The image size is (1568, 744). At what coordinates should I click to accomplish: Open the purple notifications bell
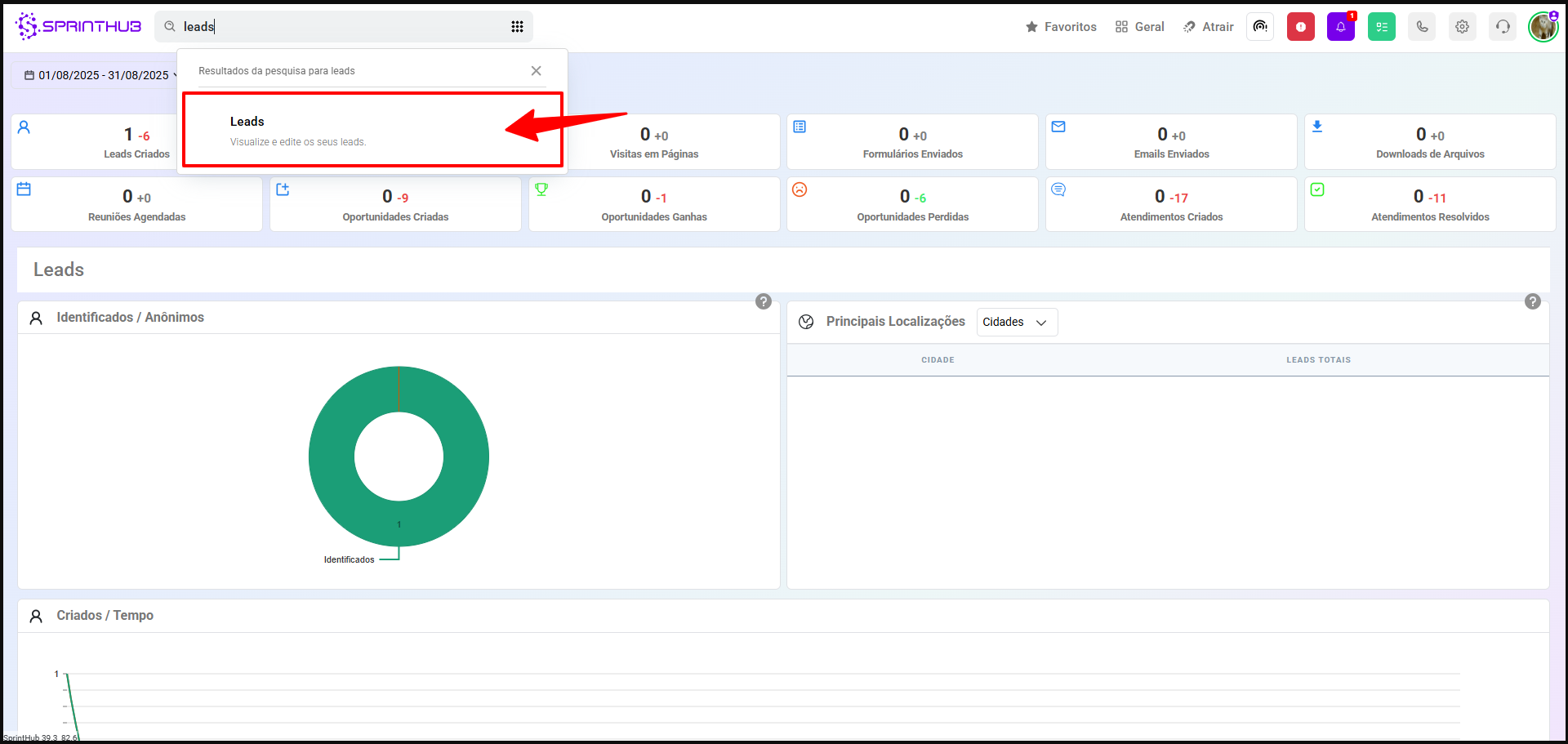click(x=1340, y=27)
